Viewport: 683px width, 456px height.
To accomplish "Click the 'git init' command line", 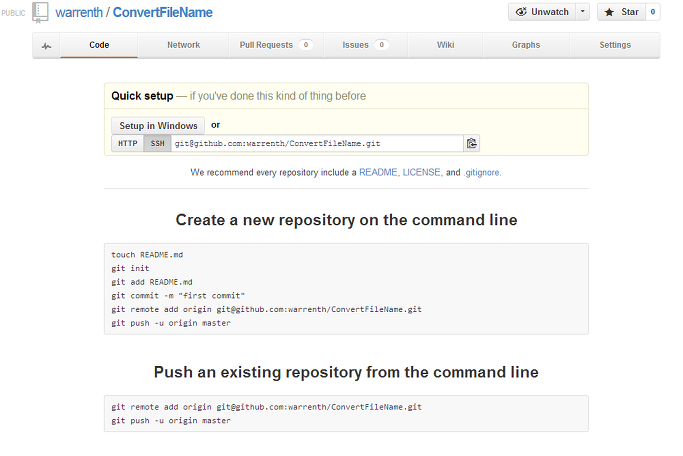I will pyautogui.click(x=130, y=268).
